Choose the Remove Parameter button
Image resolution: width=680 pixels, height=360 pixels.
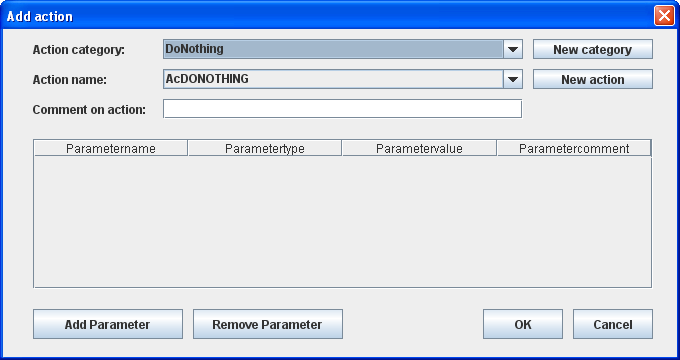268,324
